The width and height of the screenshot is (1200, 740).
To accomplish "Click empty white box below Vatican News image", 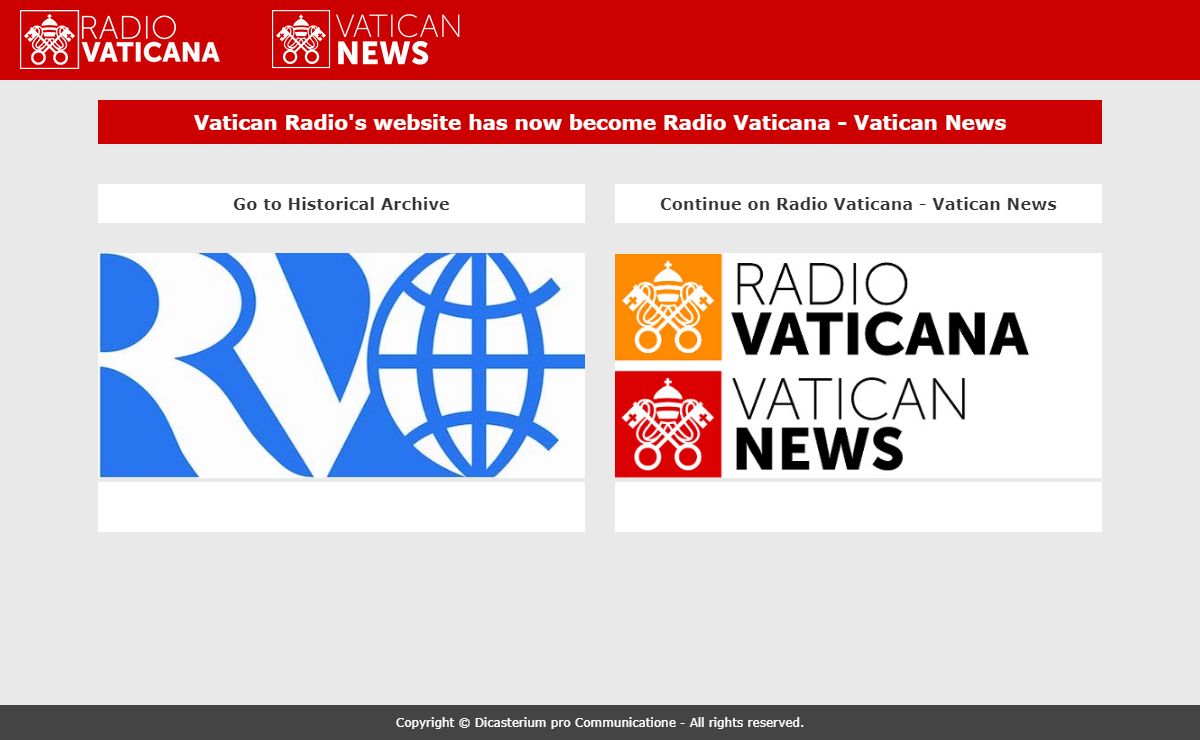I will 858,507.
